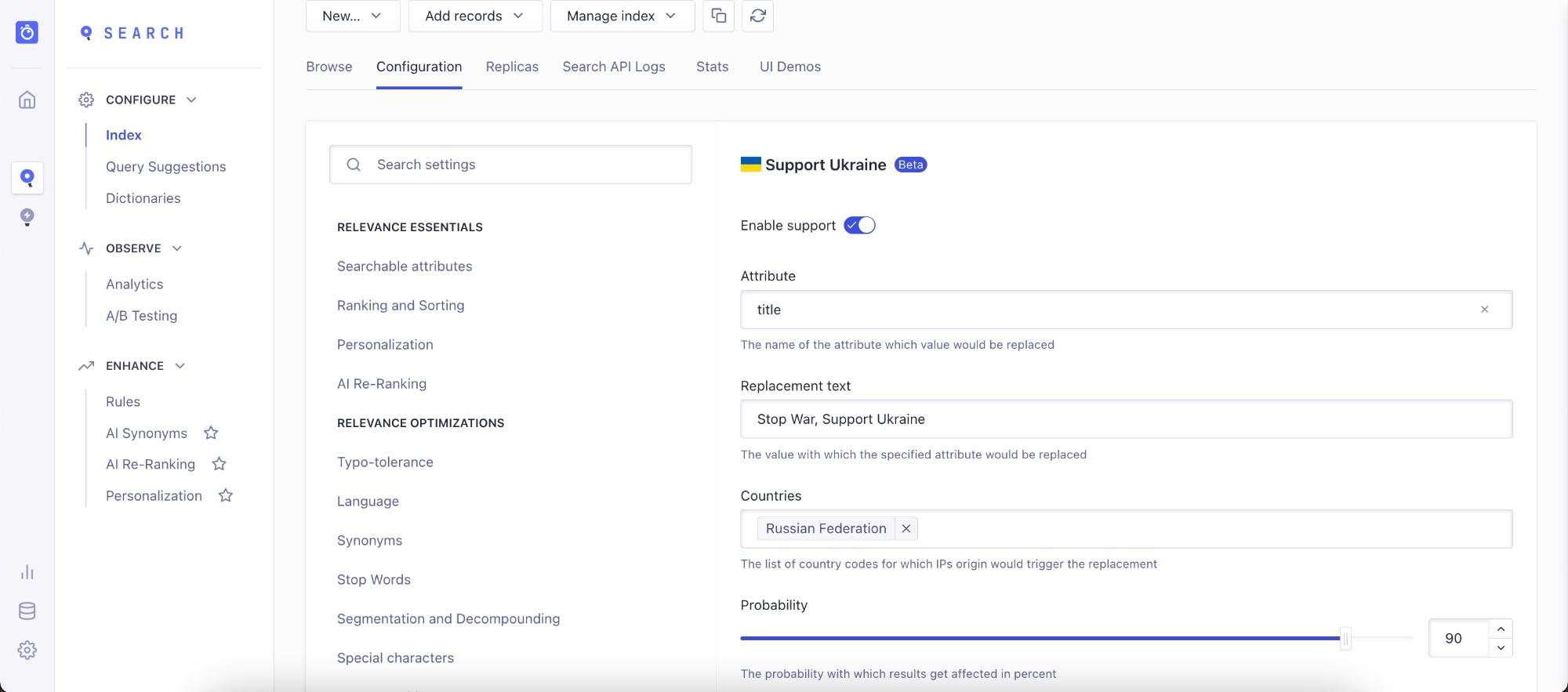1568x692 pixels.
Task: Click the copy index icon button
Action: click(x=718, y=16)
